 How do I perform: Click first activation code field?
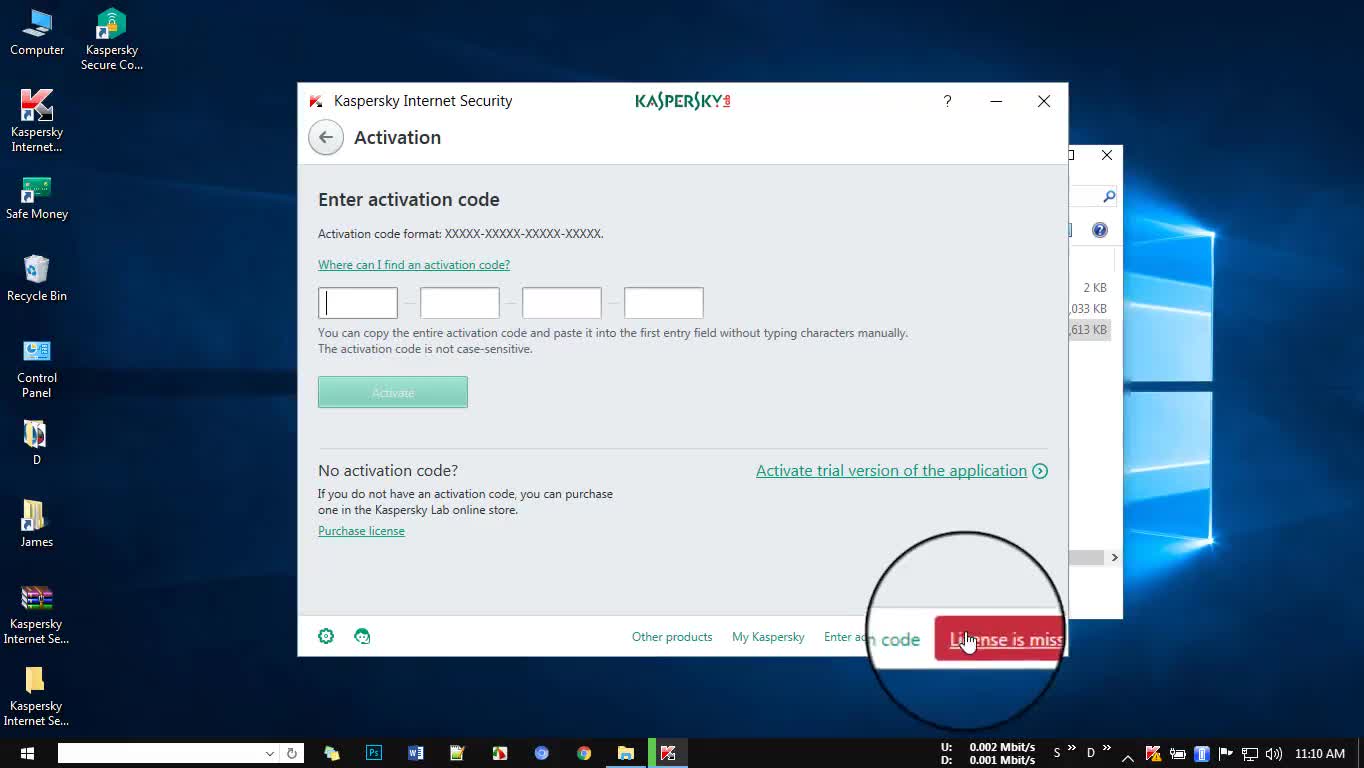click(358, 303)
